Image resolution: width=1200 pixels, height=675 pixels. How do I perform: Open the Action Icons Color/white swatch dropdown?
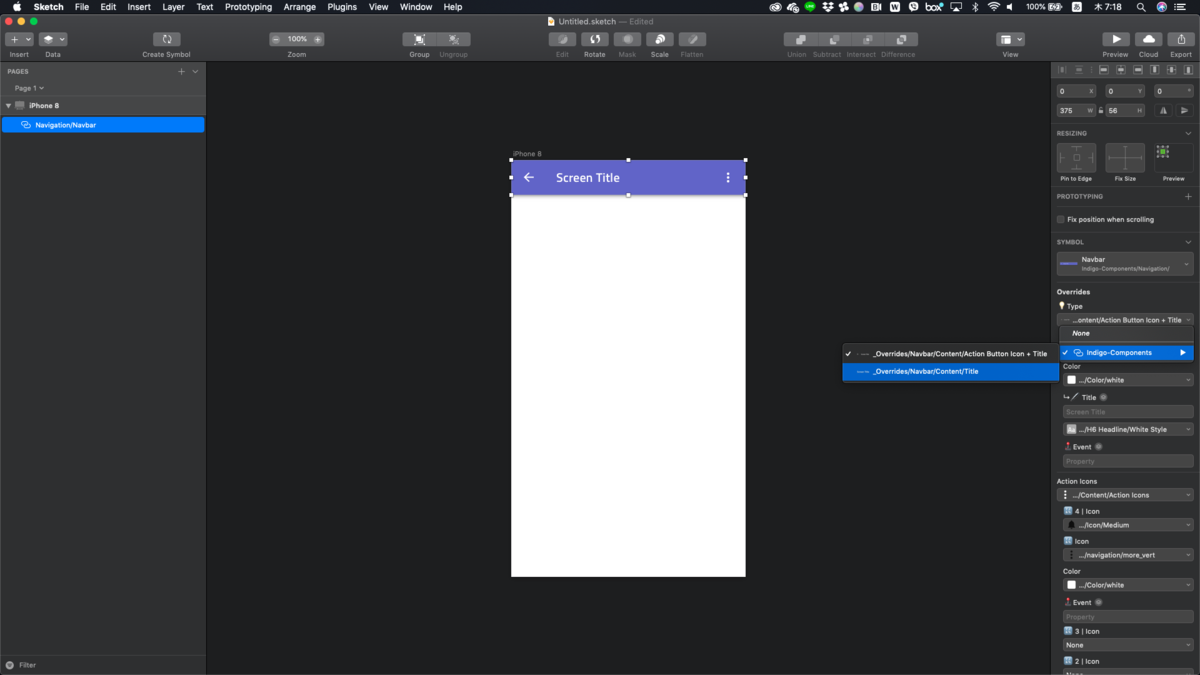[1128, 585]
